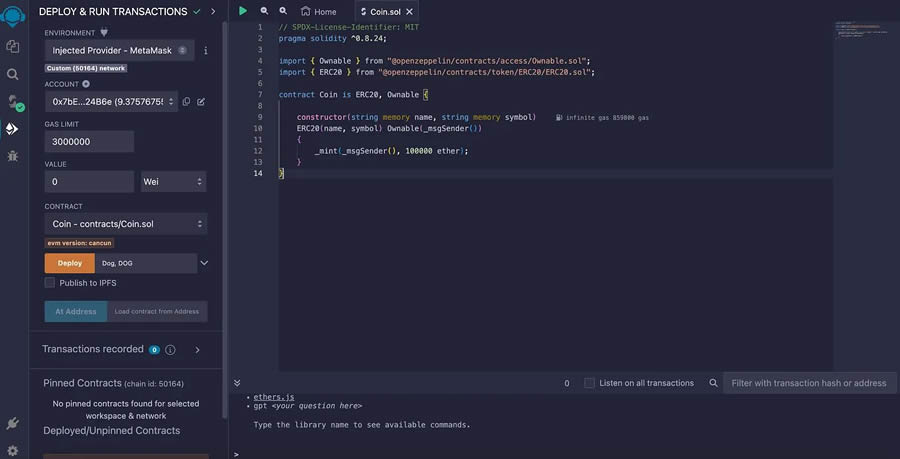
Task: Click the side panel vertical scrollbar
Action: (225, 218)
